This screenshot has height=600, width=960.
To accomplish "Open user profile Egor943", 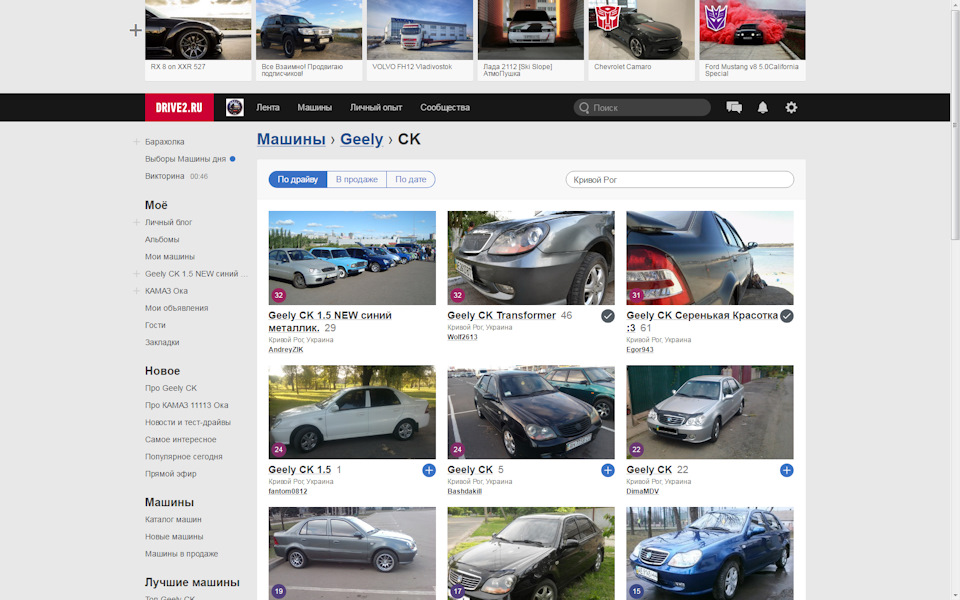I will pyautogui.click(x=640, y=350).
